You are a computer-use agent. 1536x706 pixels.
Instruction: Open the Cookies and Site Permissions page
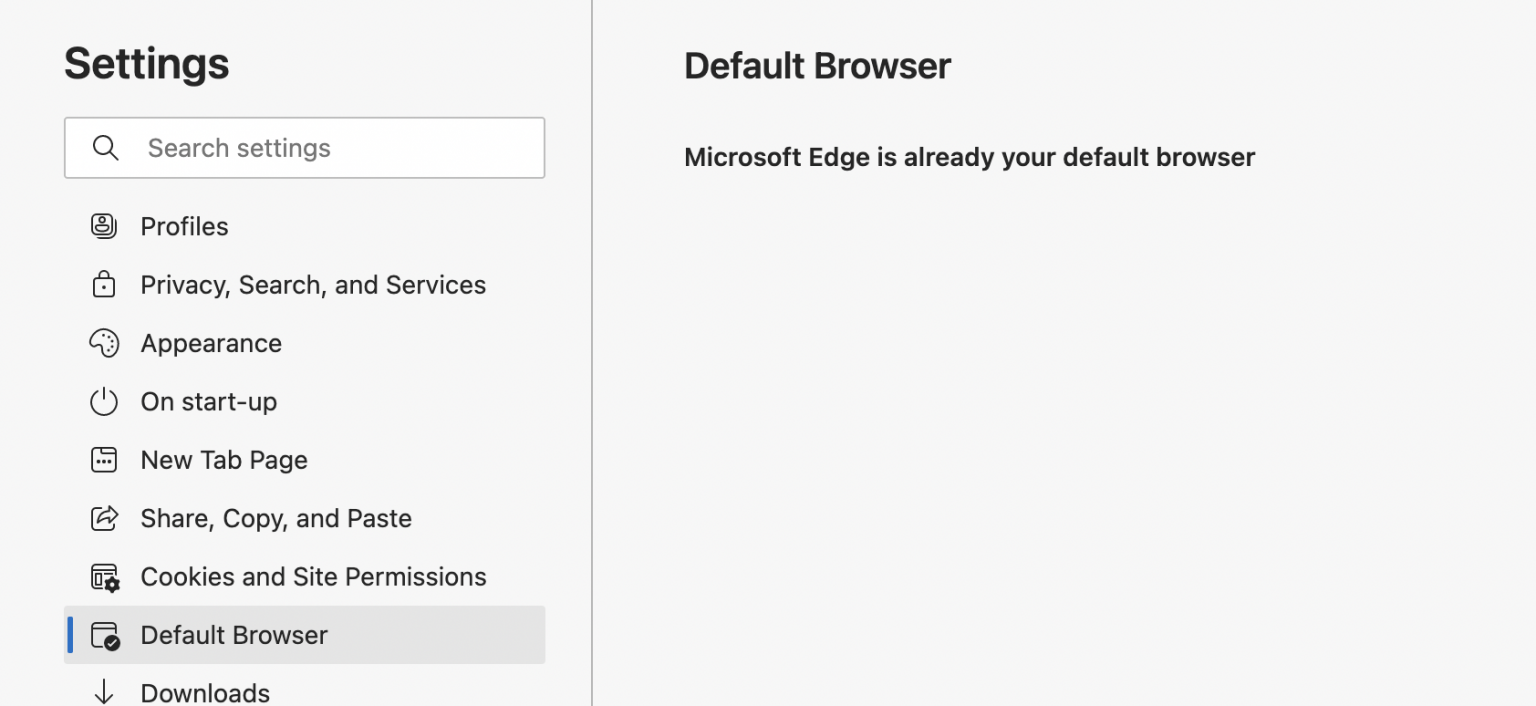(314, 576)
